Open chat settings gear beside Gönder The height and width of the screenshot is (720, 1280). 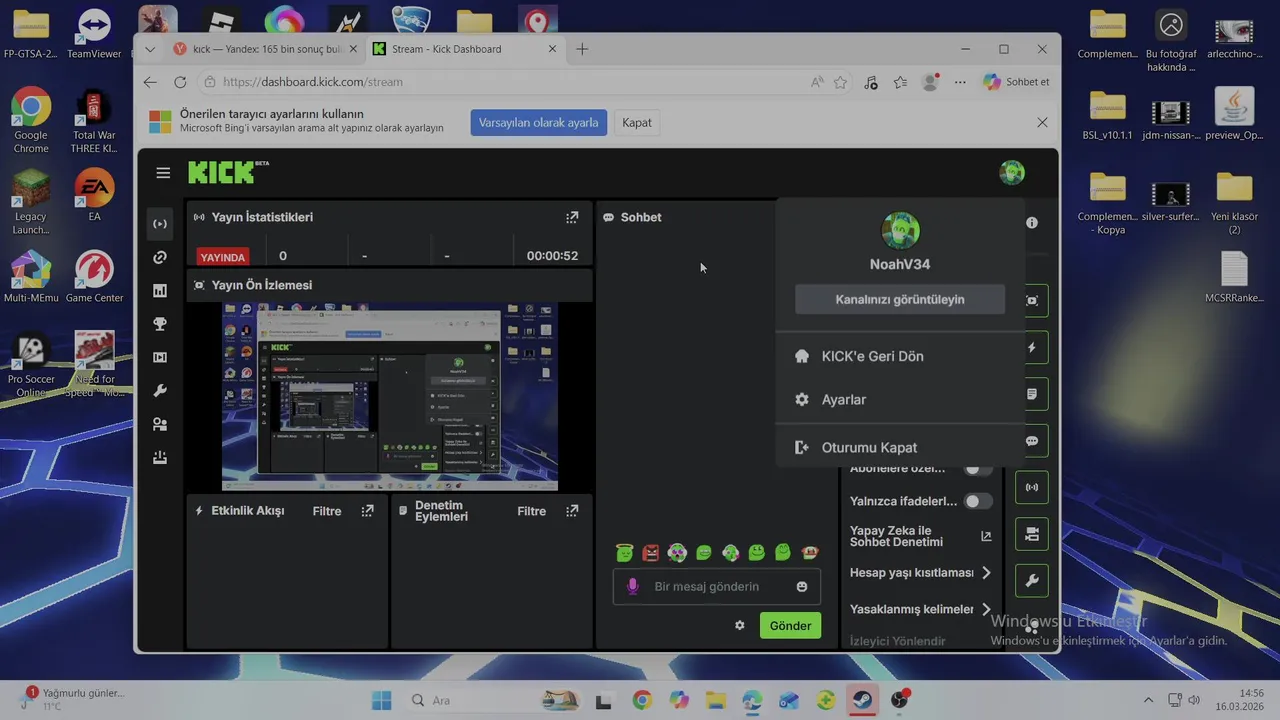coord(740,625)
